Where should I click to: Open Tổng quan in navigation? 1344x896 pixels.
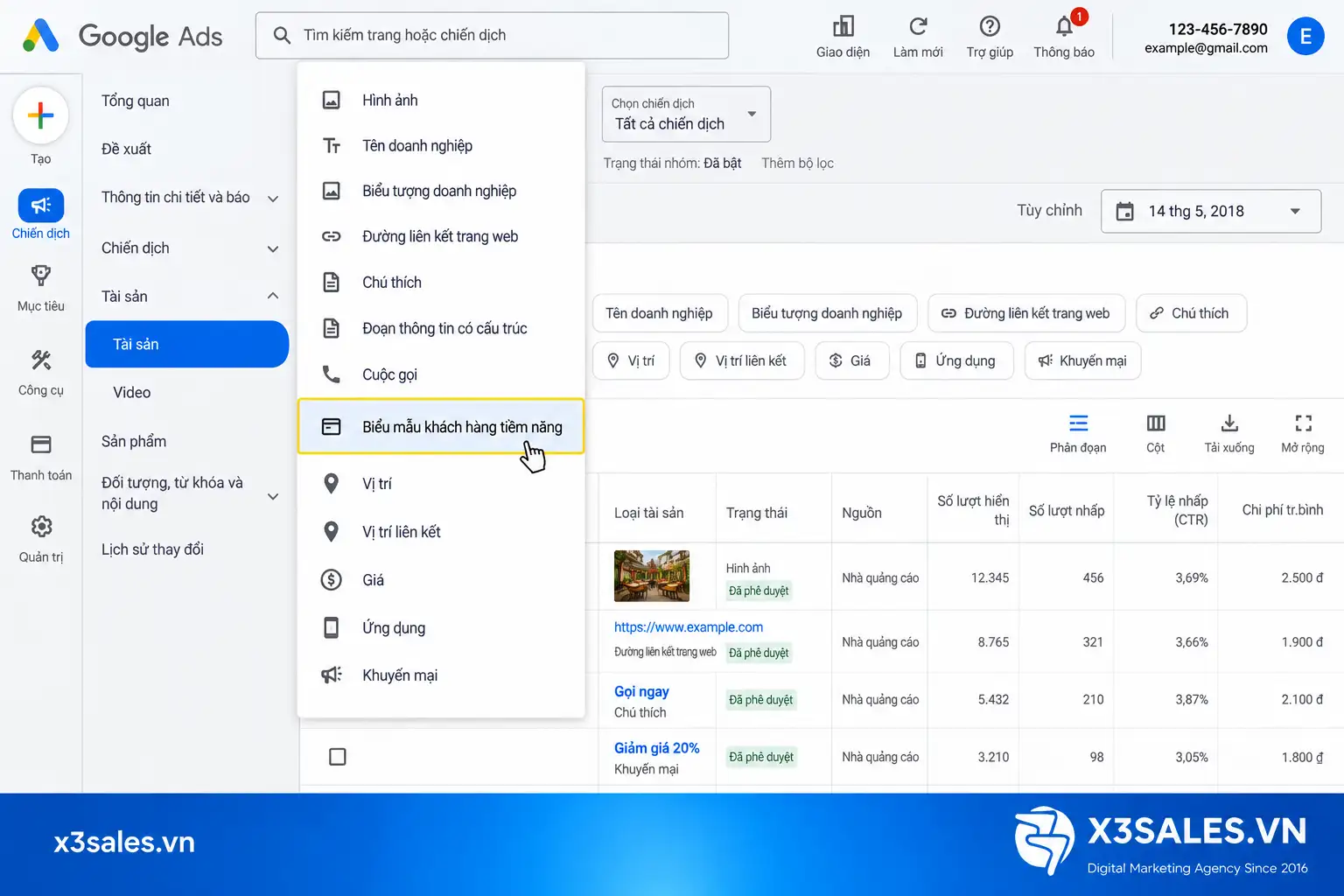pyautogui.click(x=136, y=101)
